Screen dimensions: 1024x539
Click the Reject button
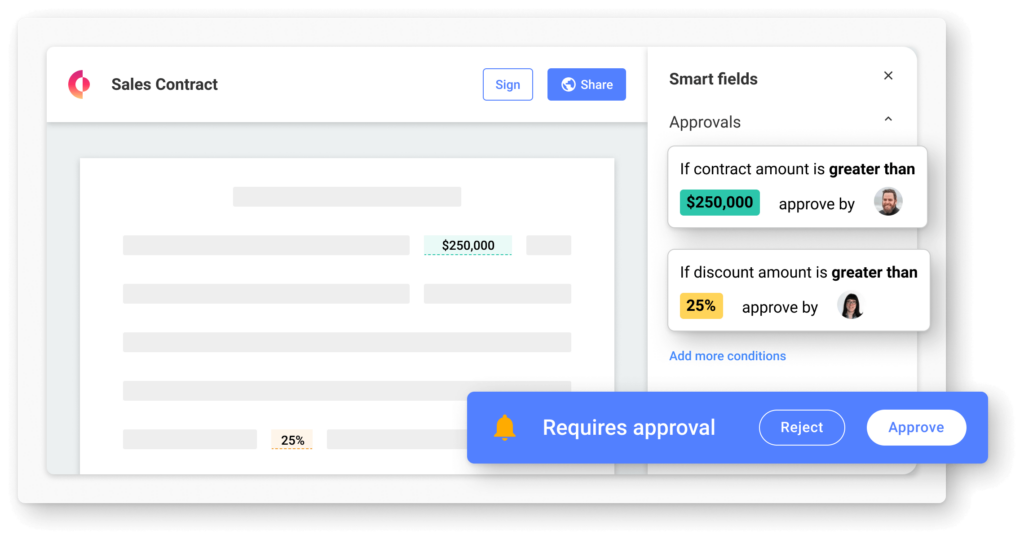(801, 427)
